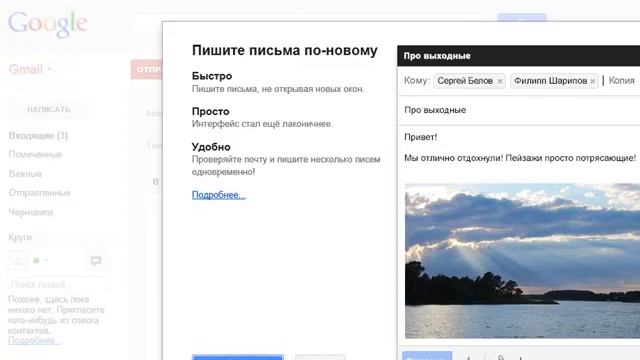Click the Удобно heading
The height and width of the screenshot is (360, 640).
tap(211, 147)
